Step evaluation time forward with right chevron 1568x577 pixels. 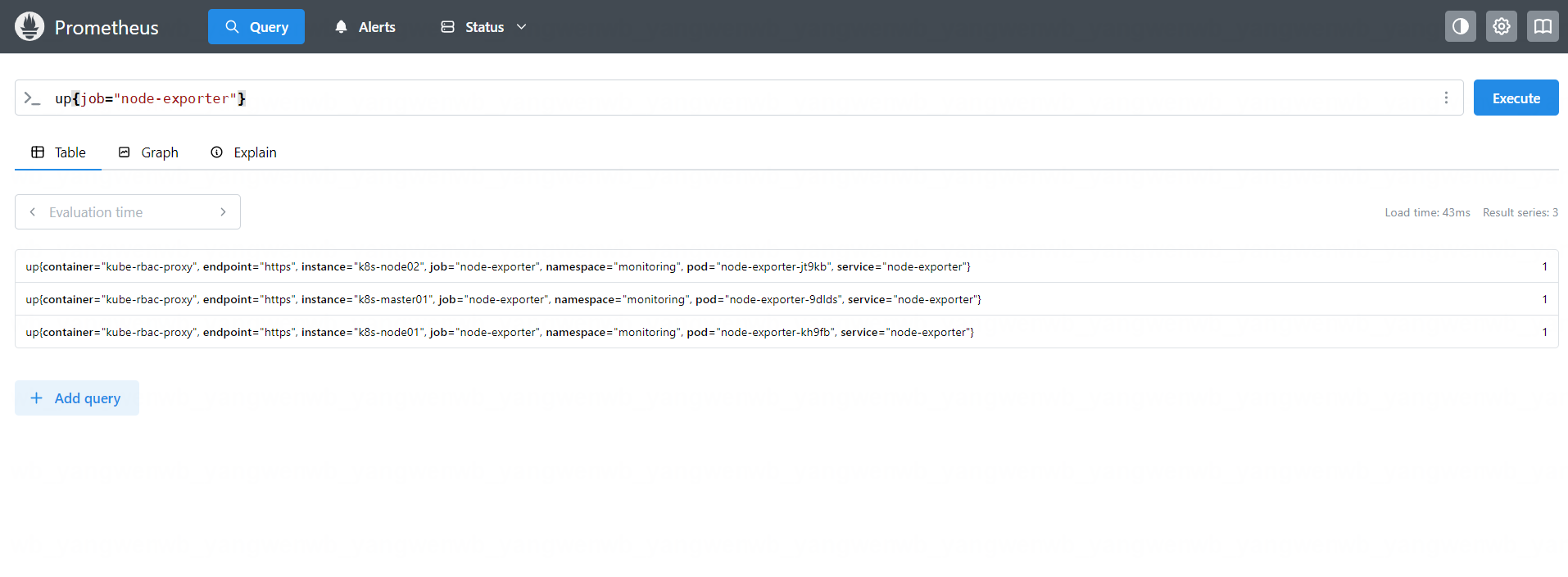(223, 212)
